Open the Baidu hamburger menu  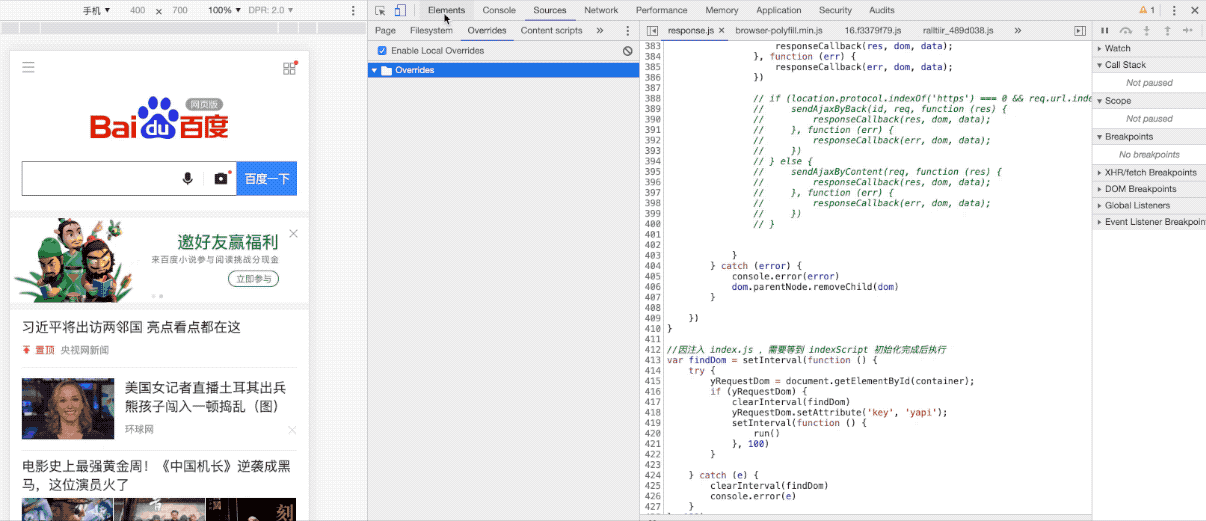coord(28,67)
